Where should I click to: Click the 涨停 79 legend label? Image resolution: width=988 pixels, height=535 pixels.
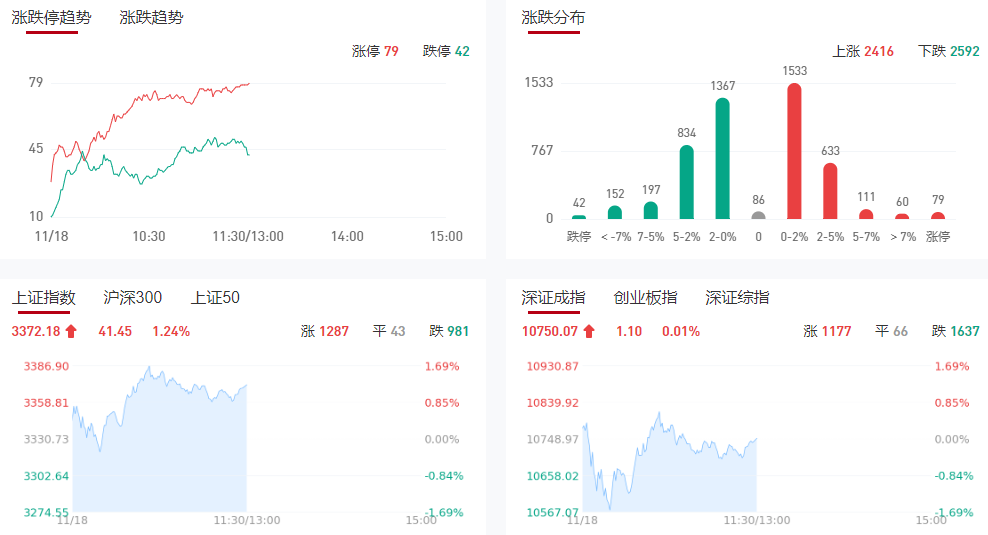tap(375, 51)
